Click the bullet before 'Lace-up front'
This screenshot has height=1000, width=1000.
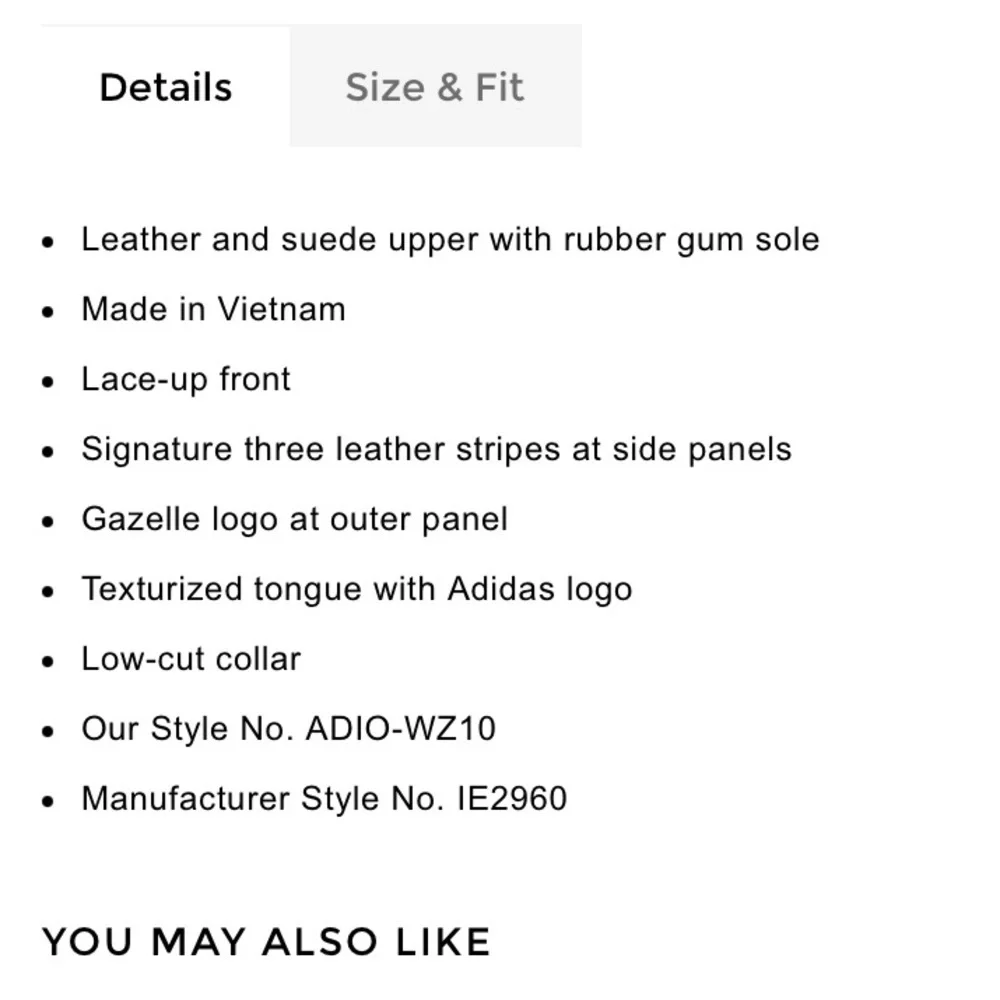[48, 382]
